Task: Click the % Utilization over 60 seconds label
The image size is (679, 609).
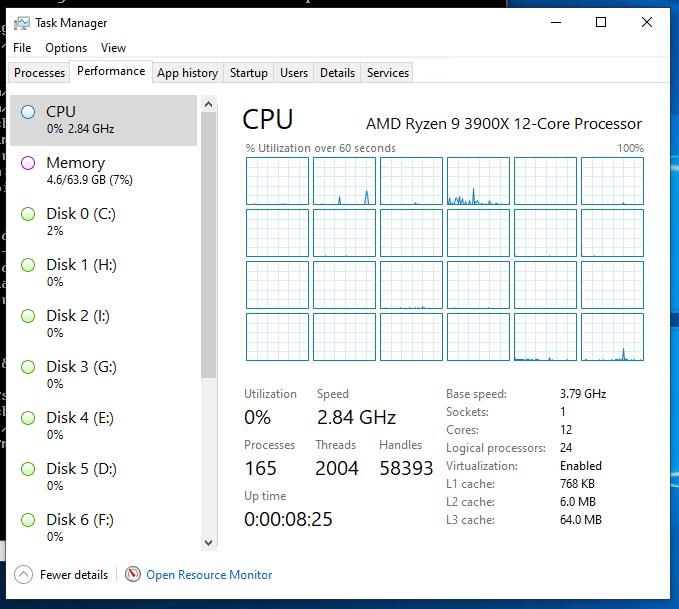Action: pos(320,148)
